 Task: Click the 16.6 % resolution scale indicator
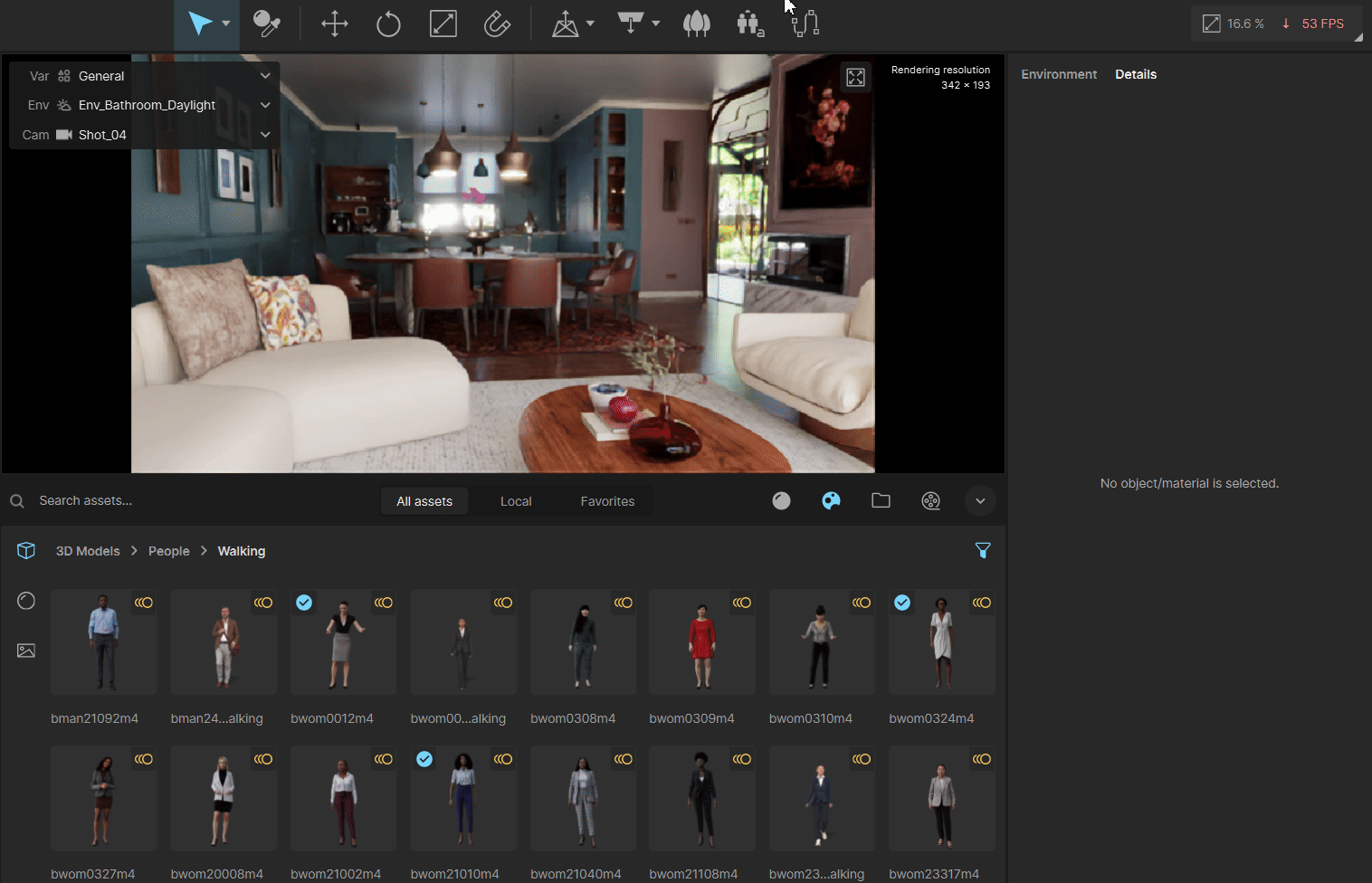(x=1234, y=24)
